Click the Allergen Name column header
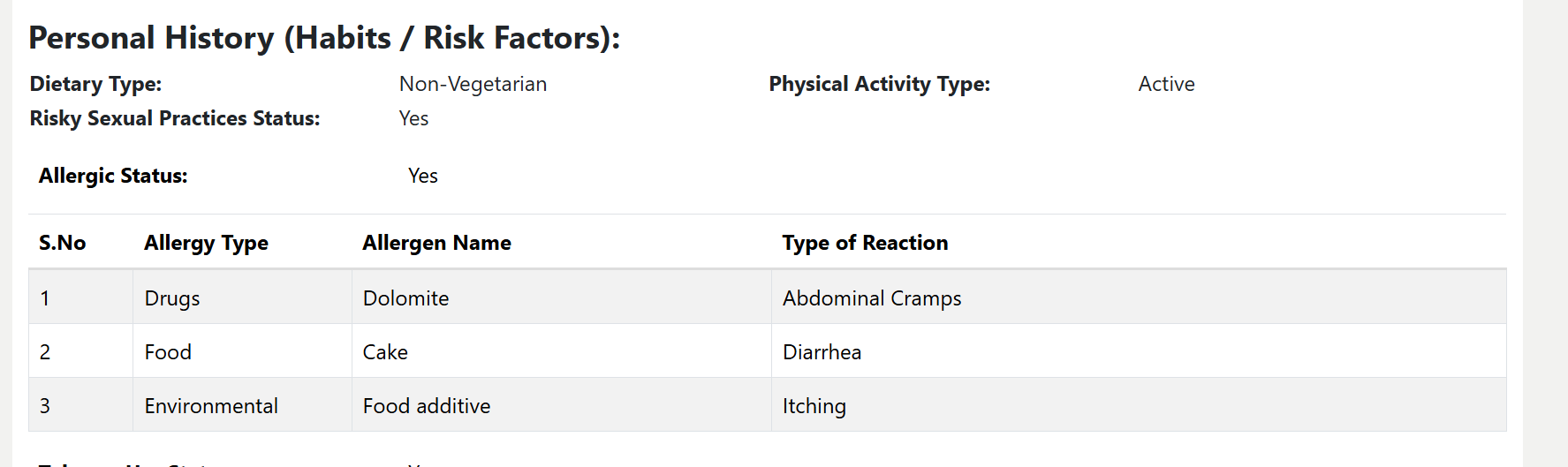The image size is (1568, 467). click(x=436, y=243)
